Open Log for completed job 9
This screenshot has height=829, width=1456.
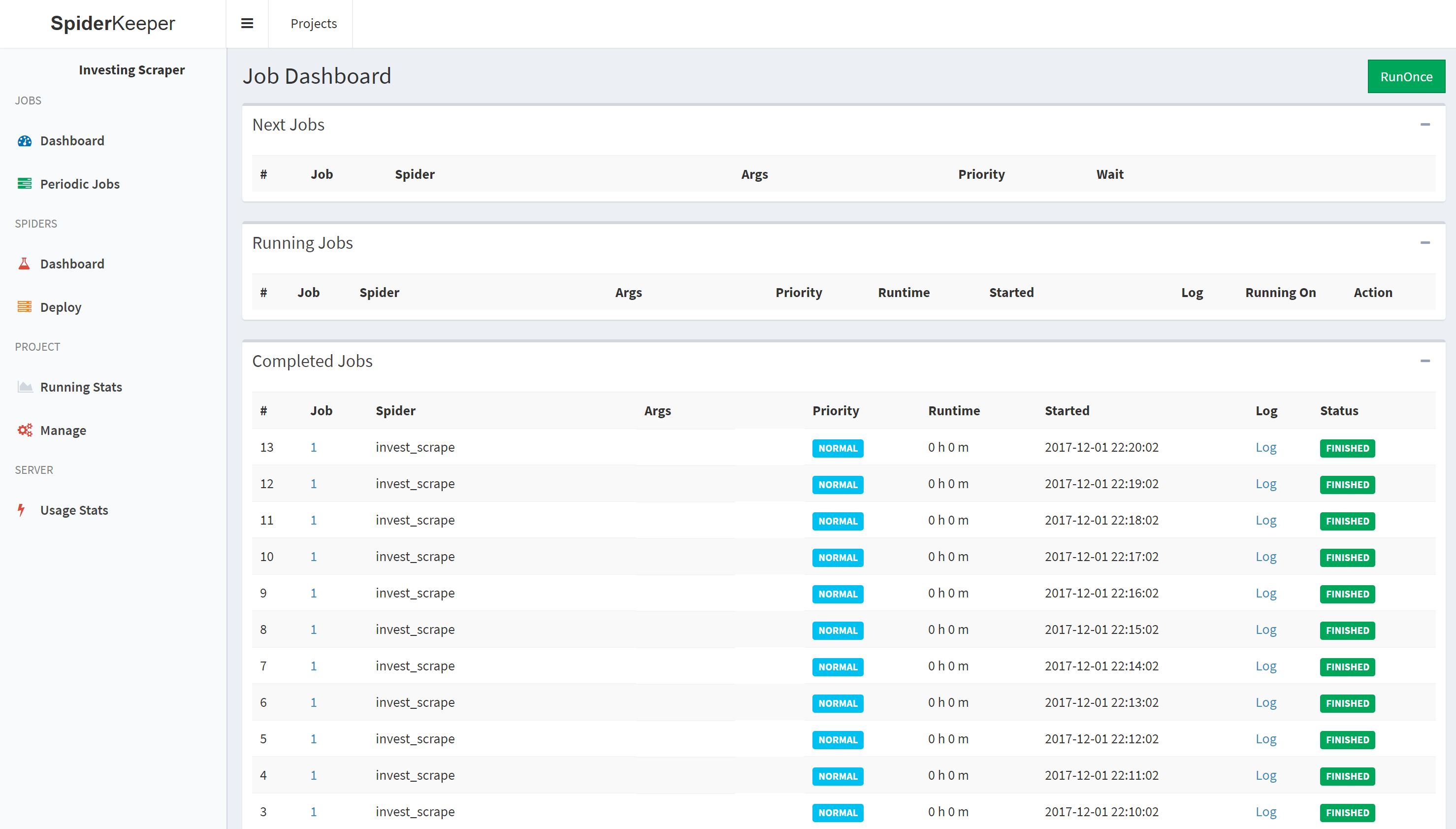tap(1266, 593)
